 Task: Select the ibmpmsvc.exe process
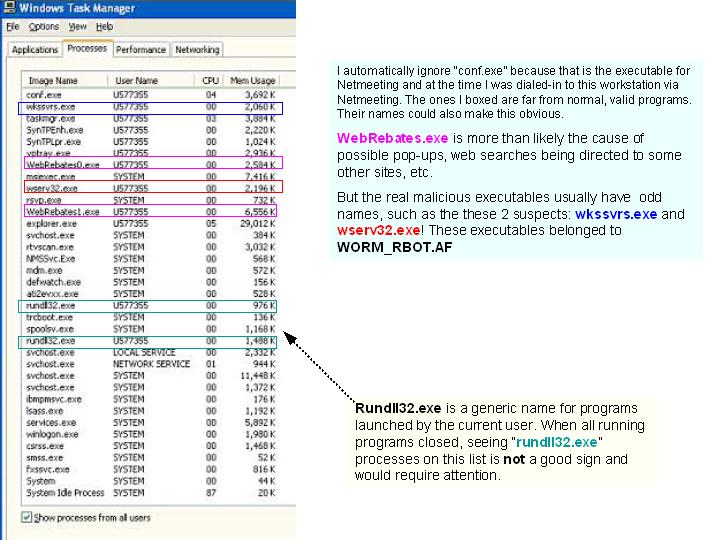151,399
